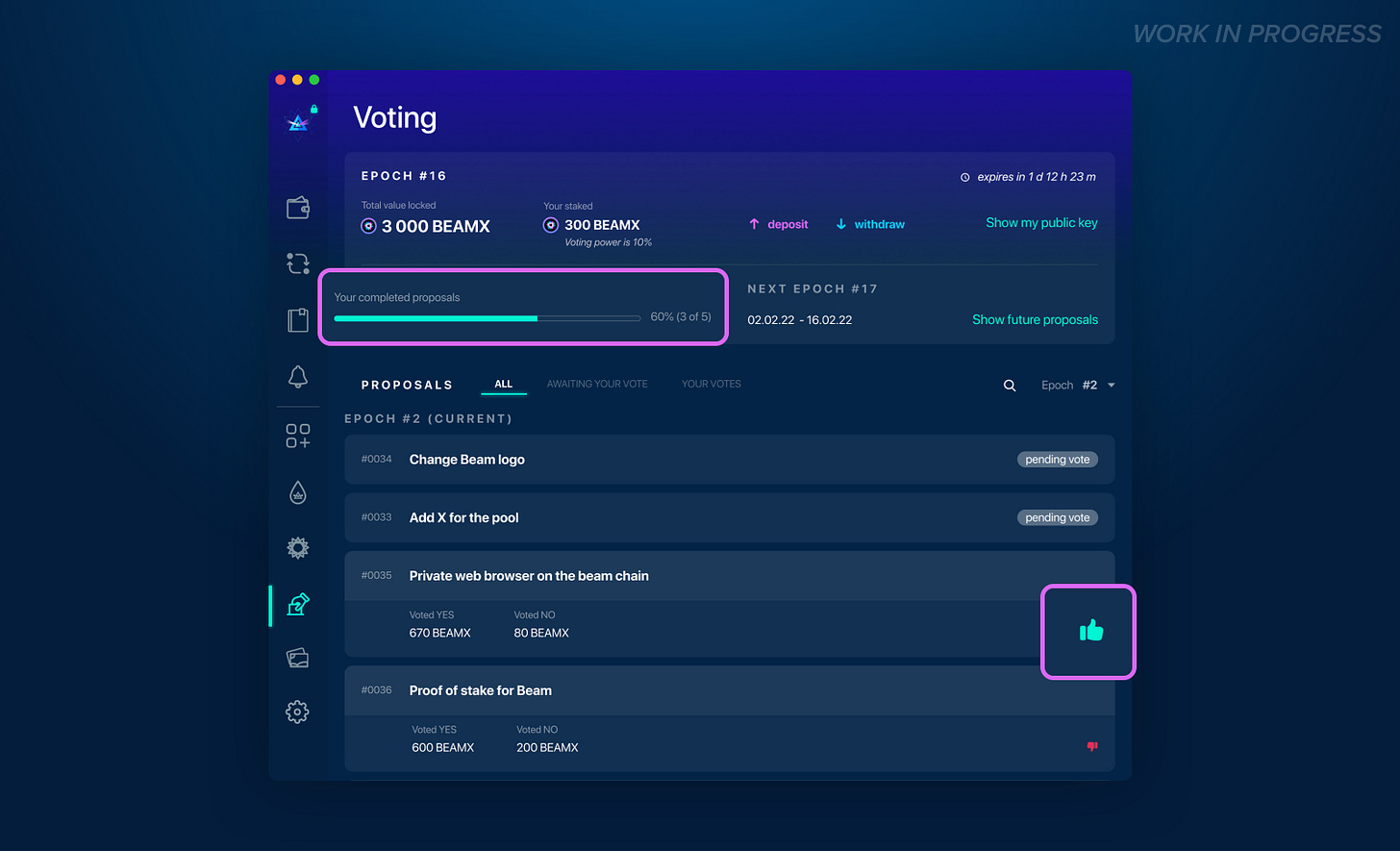
Task: Click the Voting power is 10% note
Action: click(x=609, y=242)
